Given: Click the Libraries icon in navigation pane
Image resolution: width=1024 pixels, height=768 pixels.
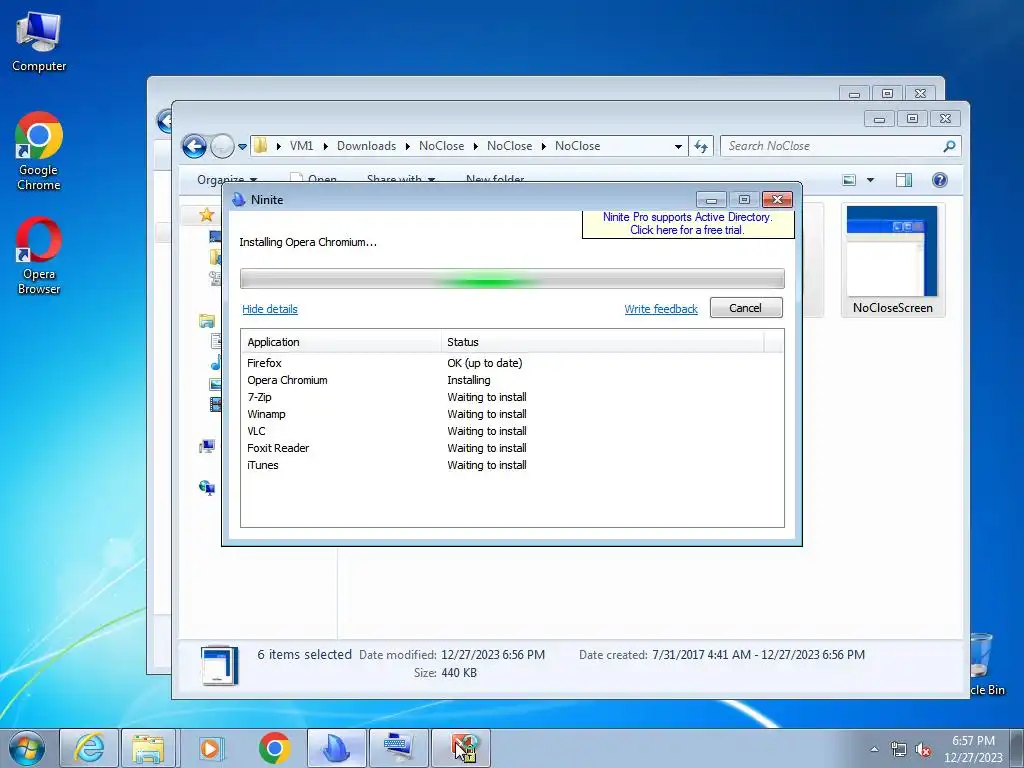Looking at the screenshot, I should 206,321.
